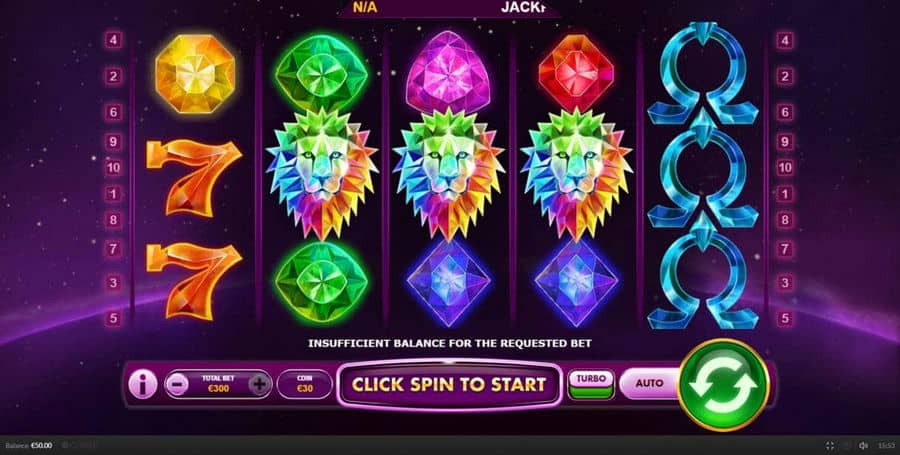Open the coin value €30 selector

(x=304, y=384)
